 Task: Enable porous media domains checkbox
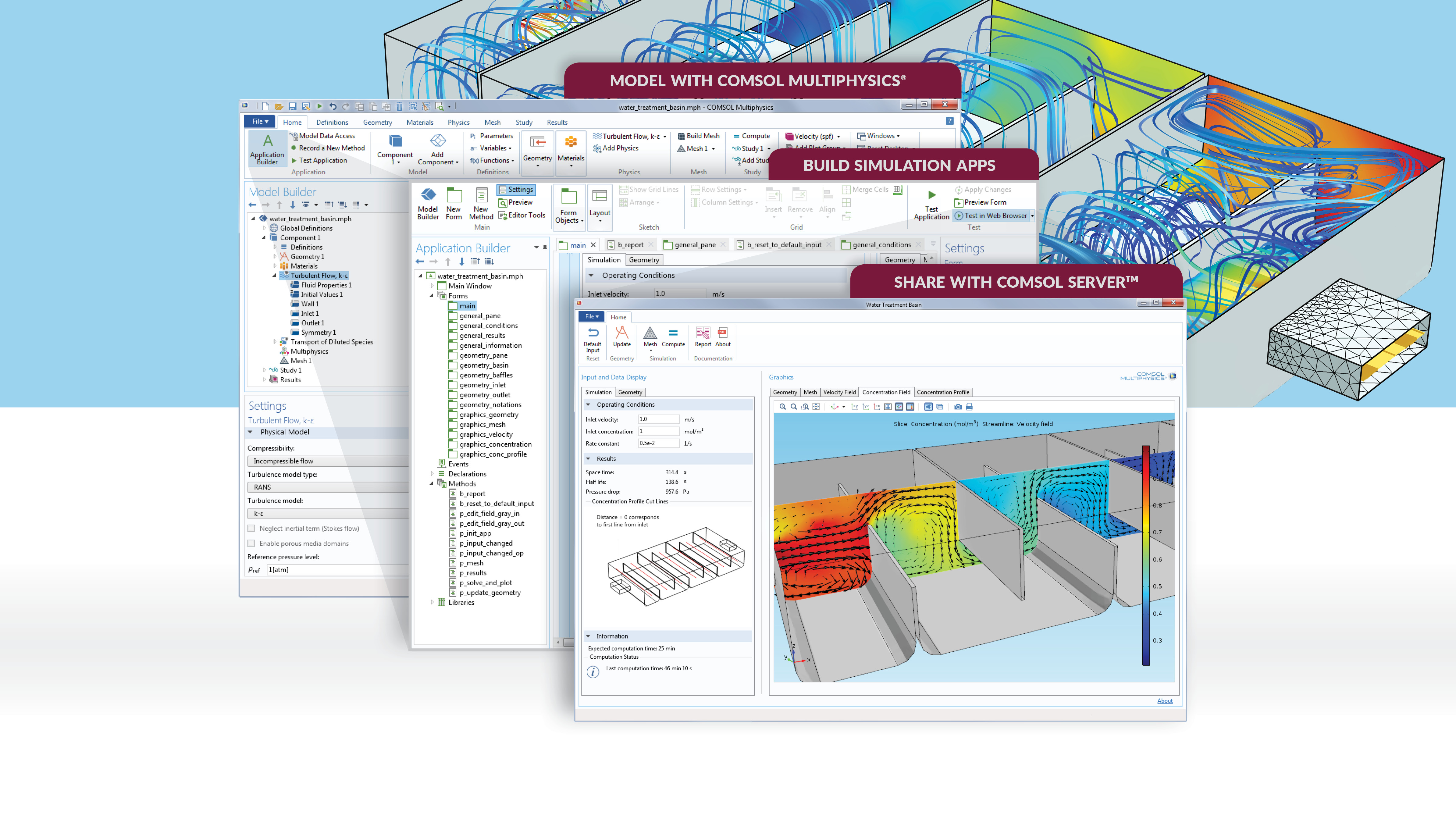251,543
